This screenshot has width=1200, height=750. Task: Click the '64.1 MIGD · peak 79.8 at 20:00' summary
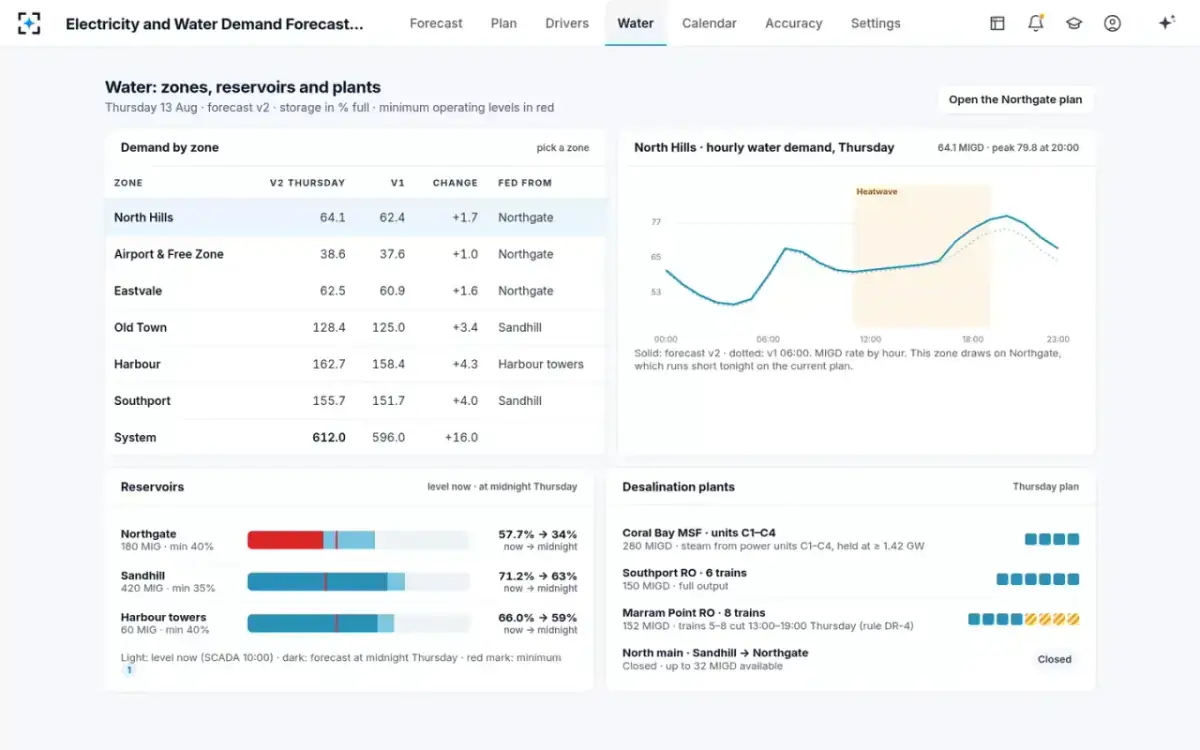tap(1008, 148)
